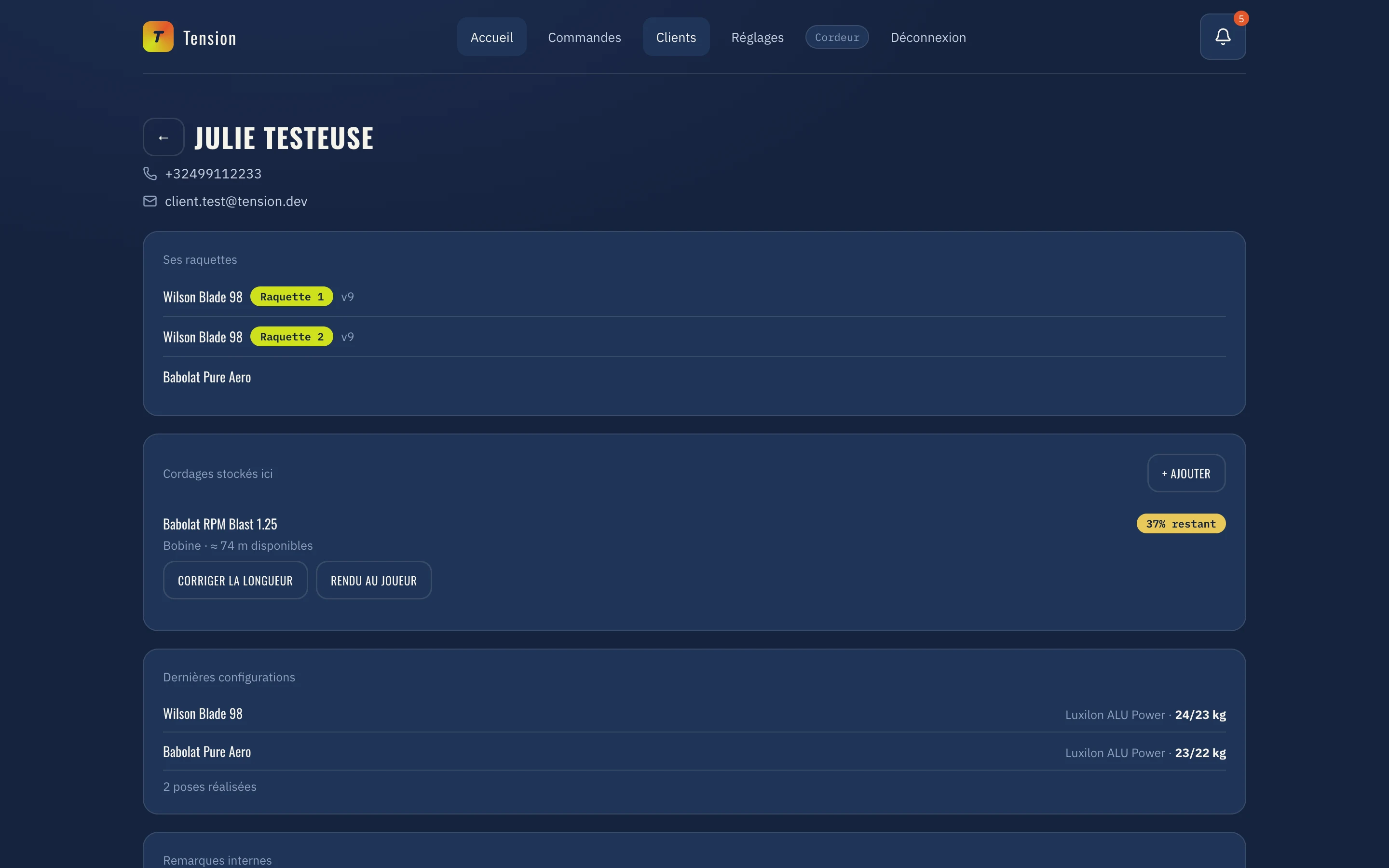The height and width of the screenshot is (868, 1389).
Task: Click the Cordeur role badge
Action: pos(837,37)
